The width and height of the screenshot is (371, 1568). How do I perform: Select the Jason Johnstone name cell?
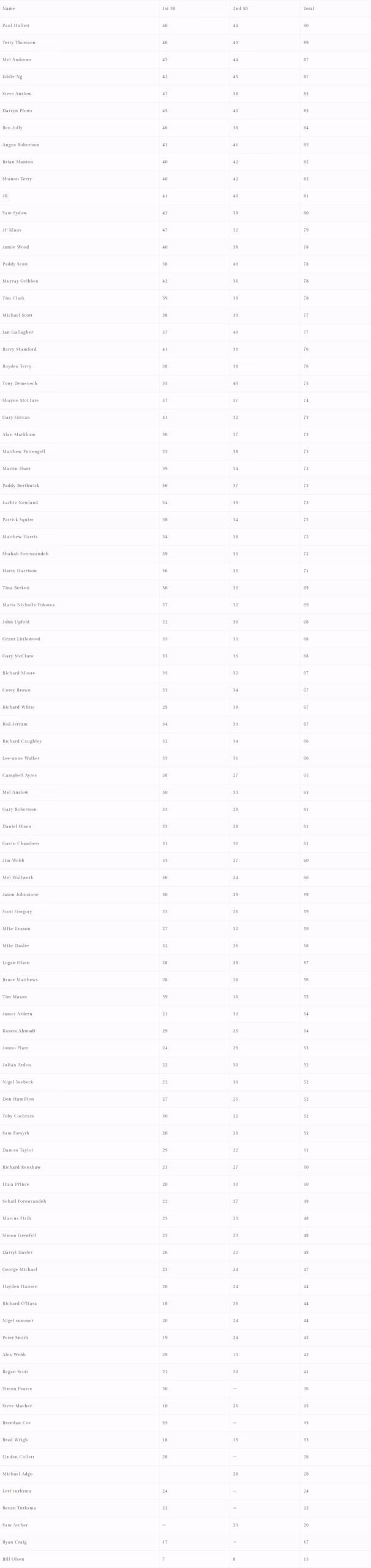(20, 895)
